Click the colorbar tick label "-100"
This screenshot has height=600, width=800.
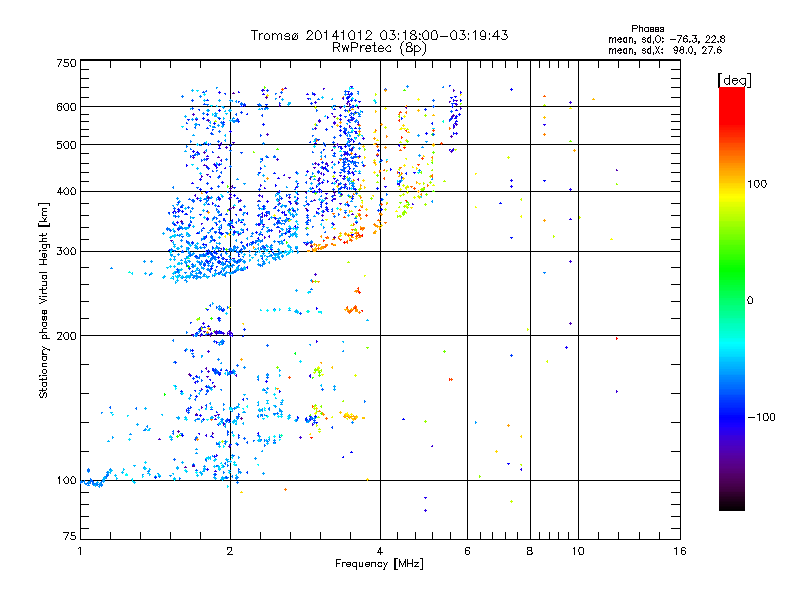click(x=762, y=417)
